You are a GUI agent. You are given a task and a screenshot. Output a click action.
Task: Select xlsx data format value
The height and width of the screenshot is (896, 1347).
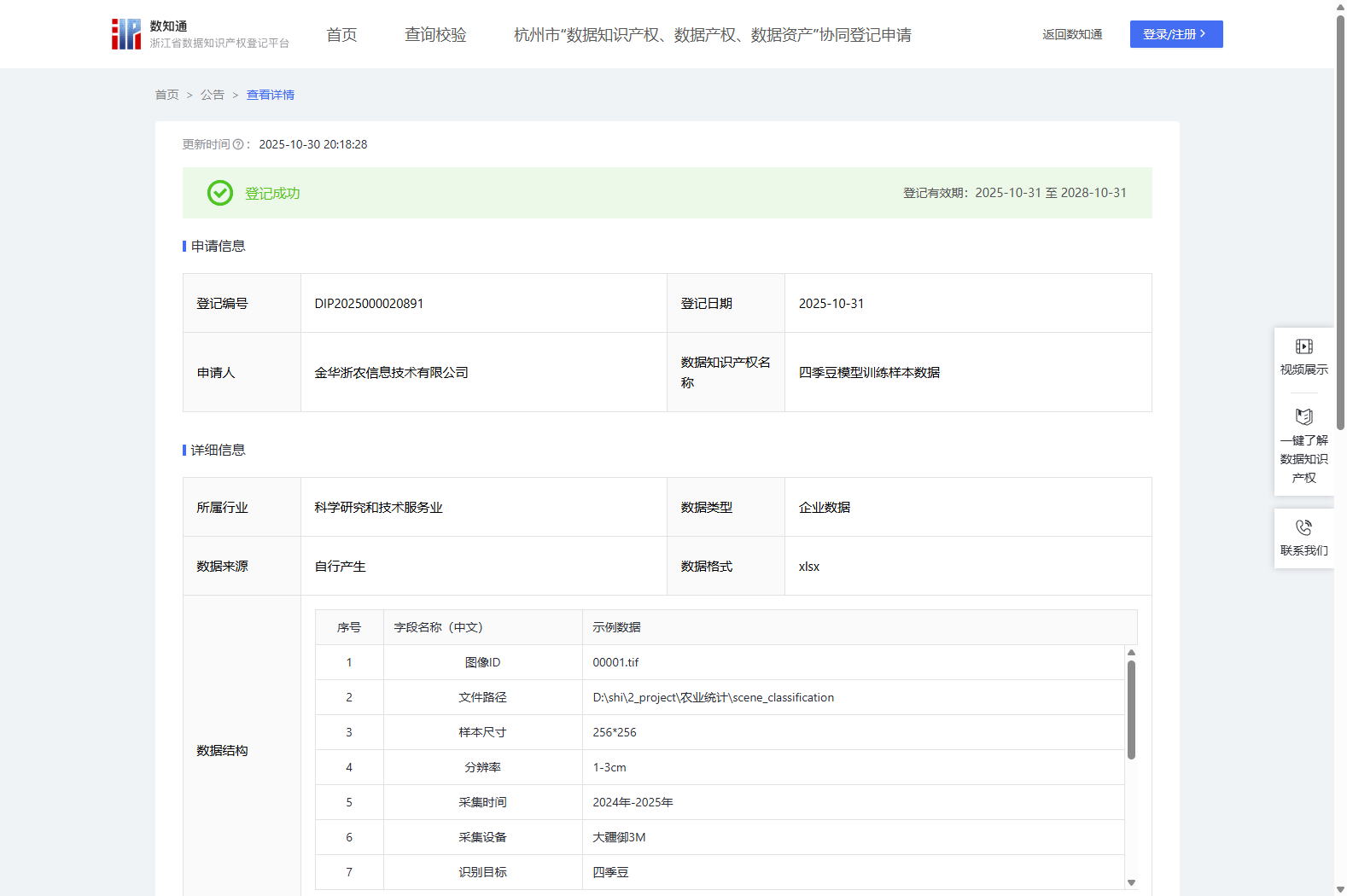pos(808,566)
